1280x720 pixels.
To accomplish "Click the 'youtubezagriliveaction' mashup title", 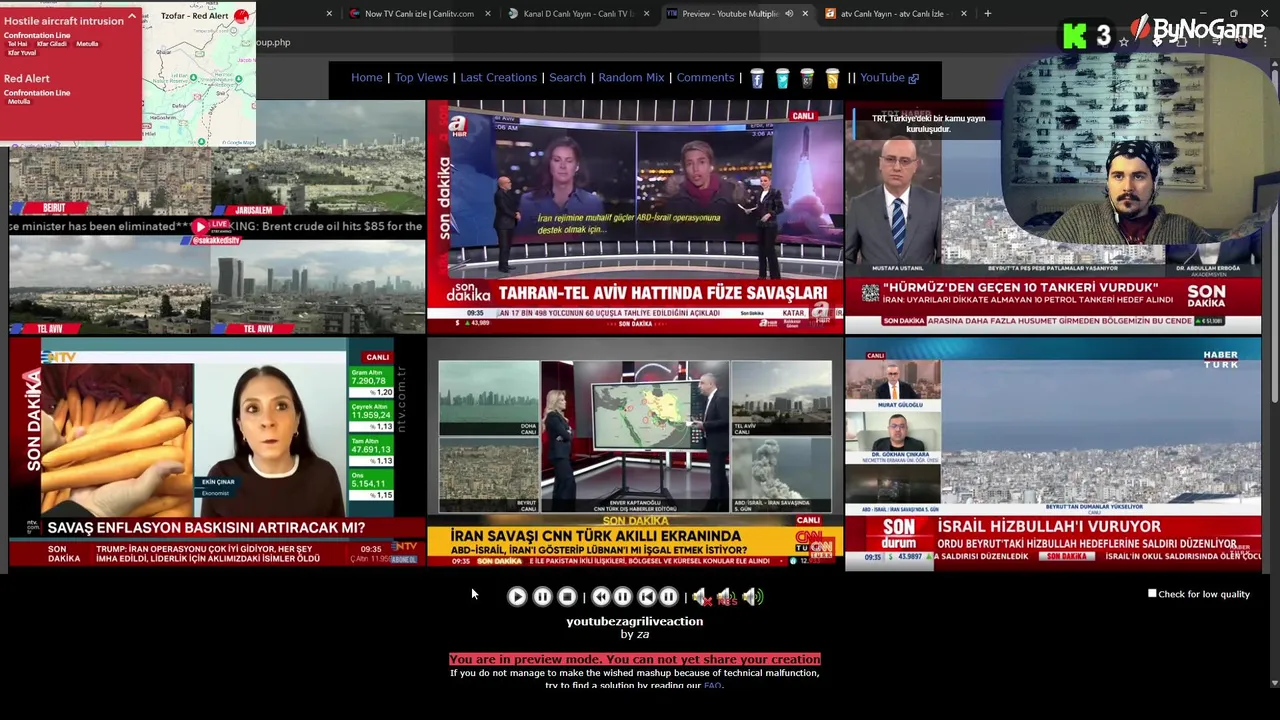I will [634, 621].
